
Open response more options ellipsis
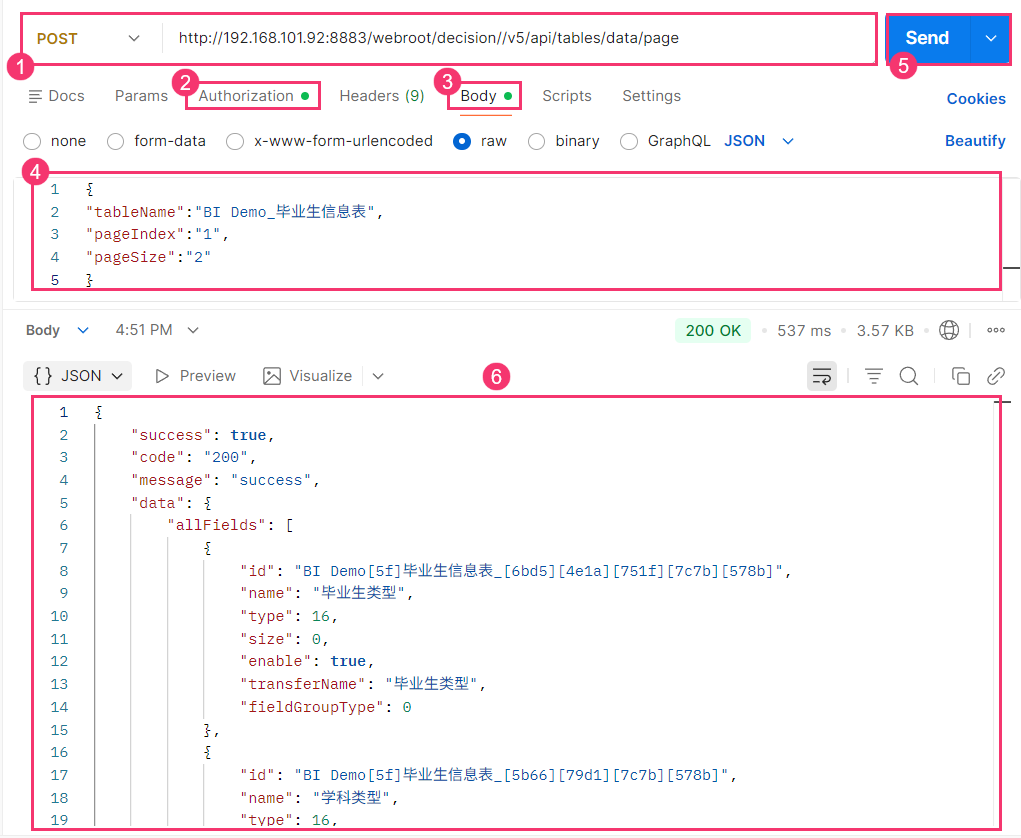[x=996, y=330]
